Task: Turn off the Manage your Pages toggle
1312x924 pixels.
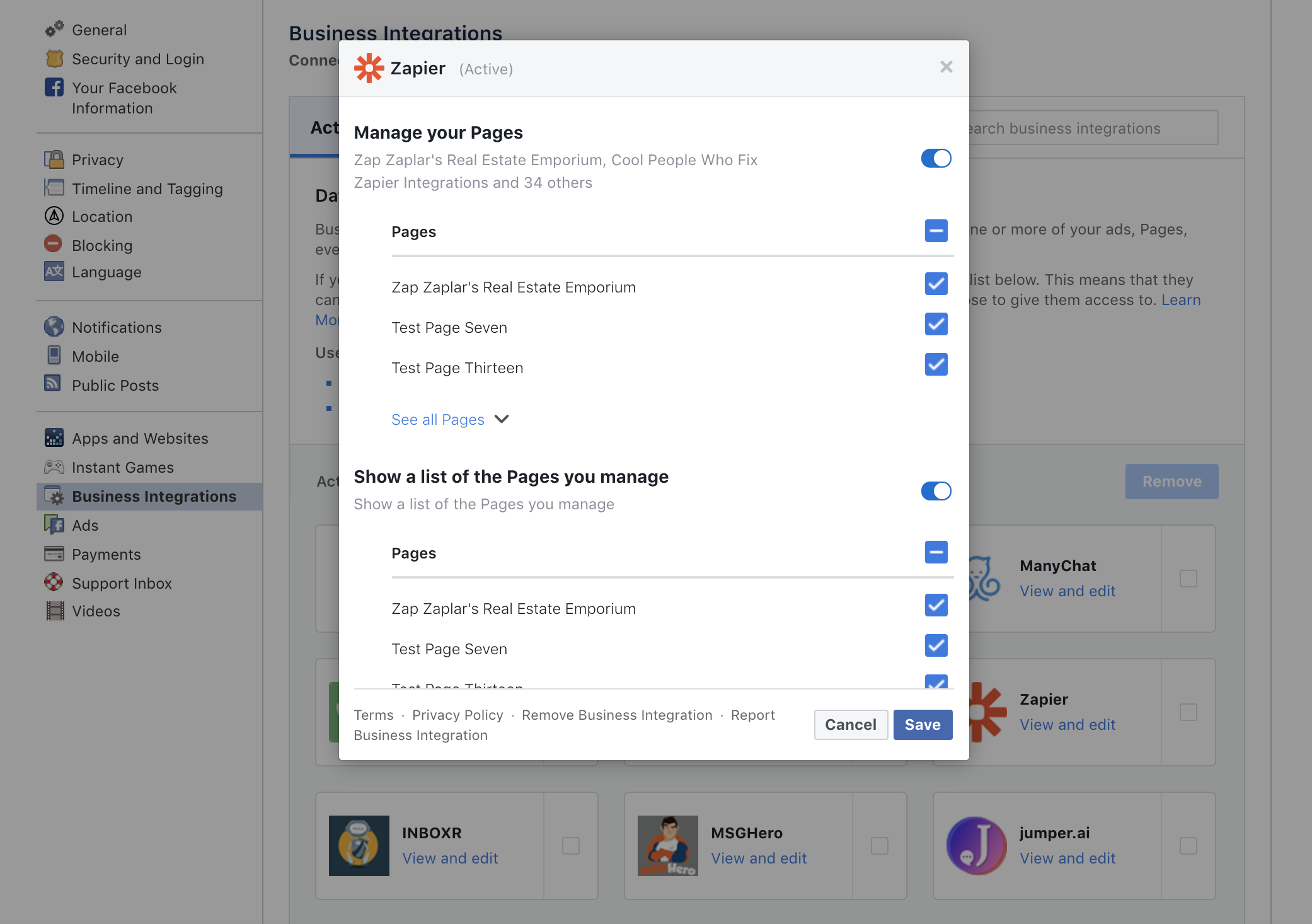Action: (936, 159)
